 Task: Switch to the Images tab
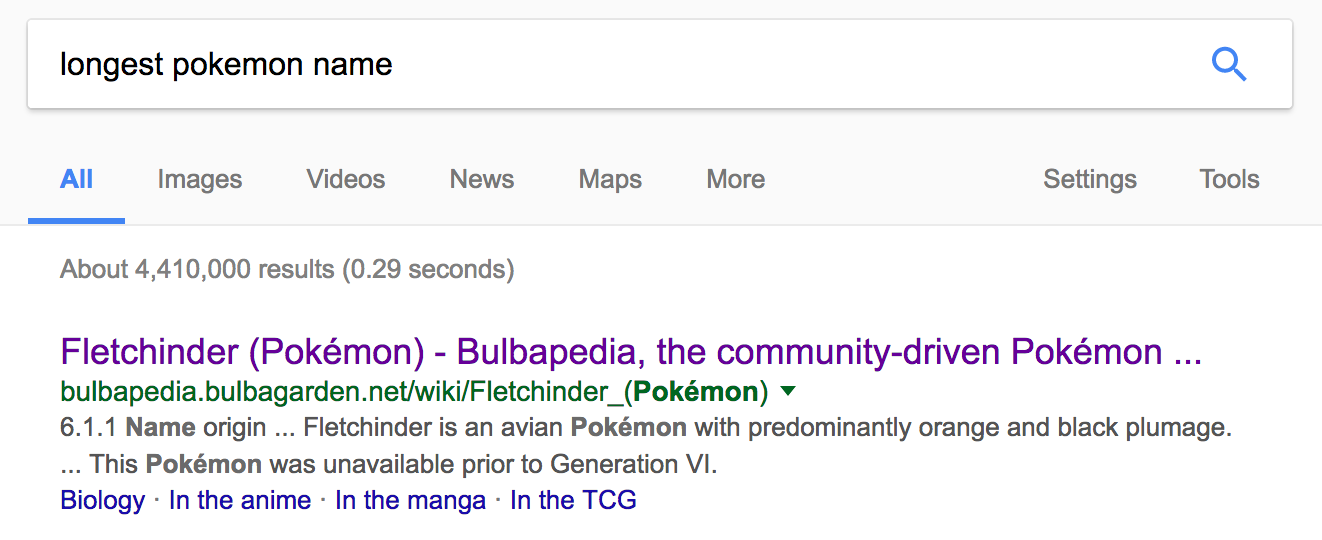[x=200, y=180]
